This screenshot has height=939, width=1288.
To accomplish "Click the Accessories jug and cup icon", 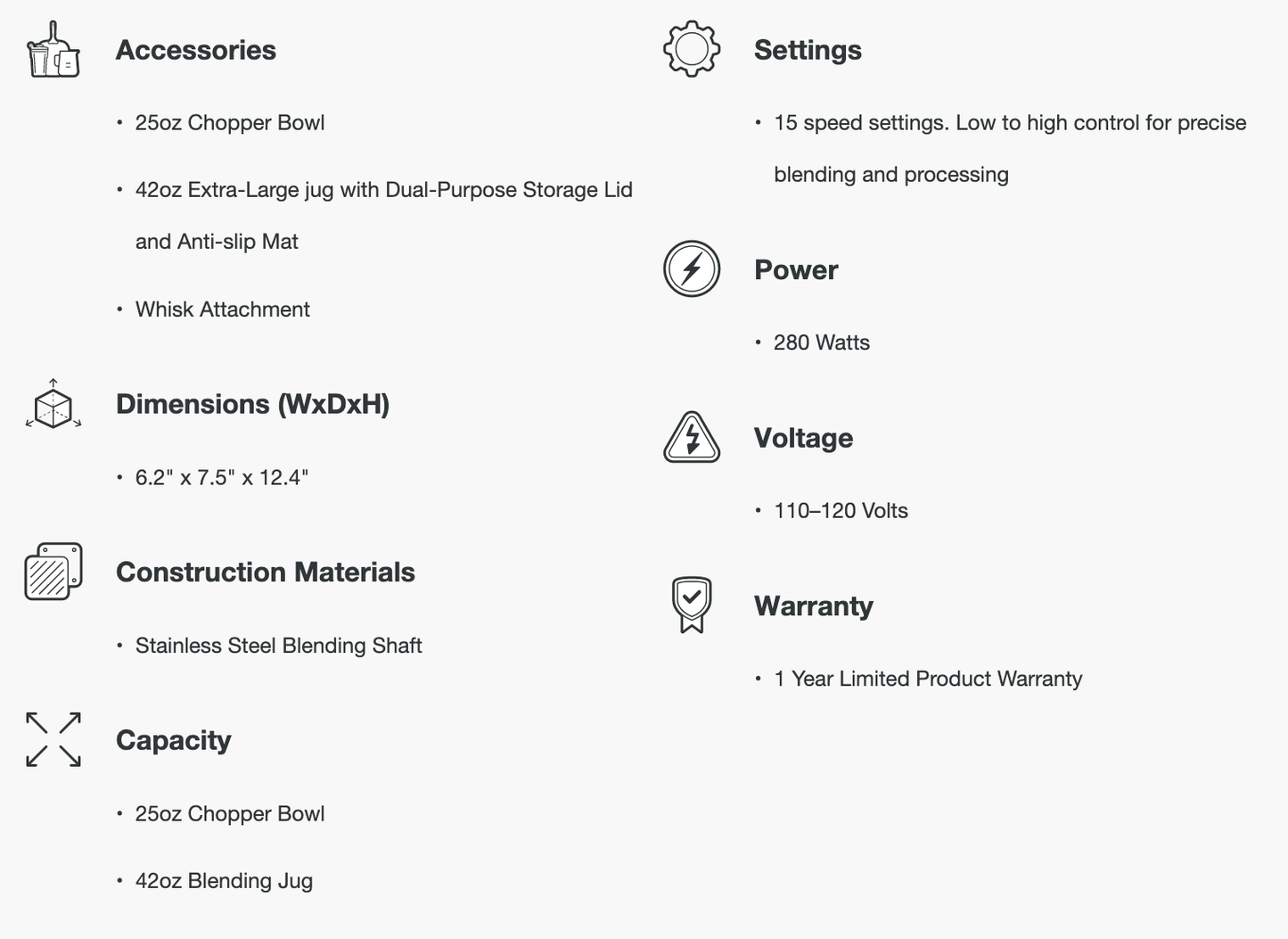I will 53,50.
